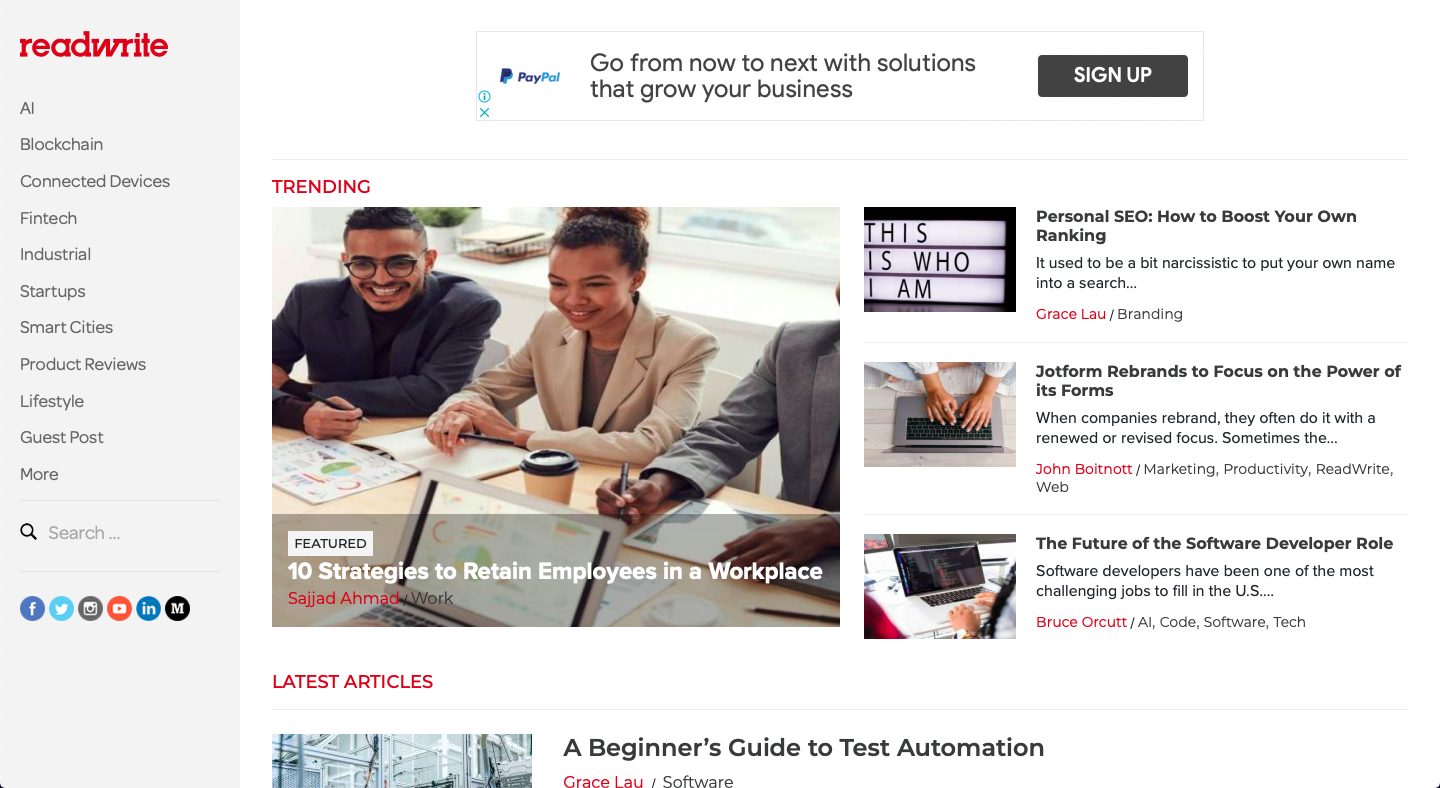Open the LinkedIn social icon
Screen dimensions: 1440x788
(149, 608)
